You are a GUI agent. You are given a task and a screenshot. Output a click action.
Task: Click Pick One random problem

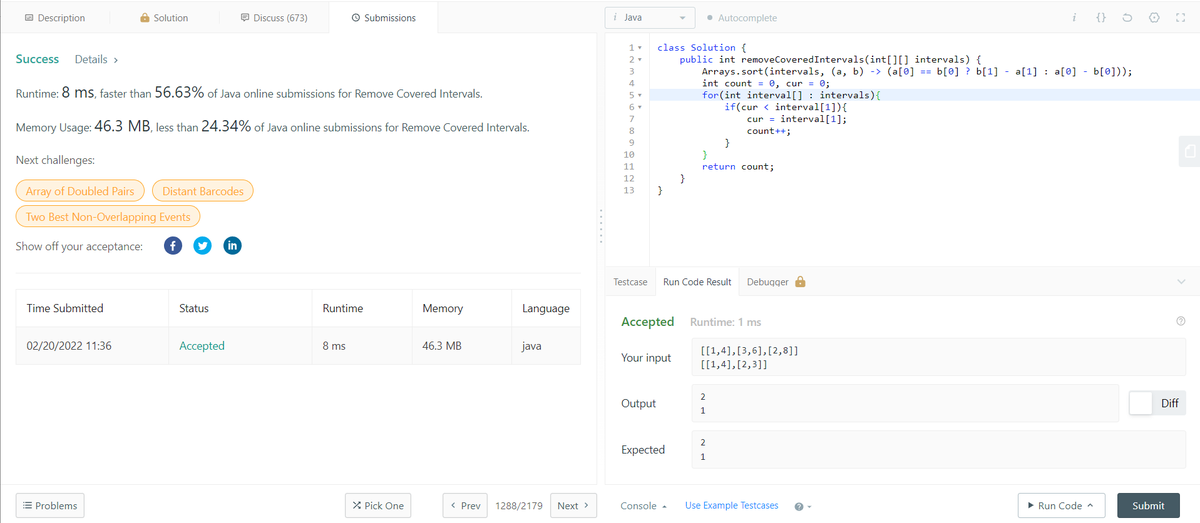[x=378, y=506]
